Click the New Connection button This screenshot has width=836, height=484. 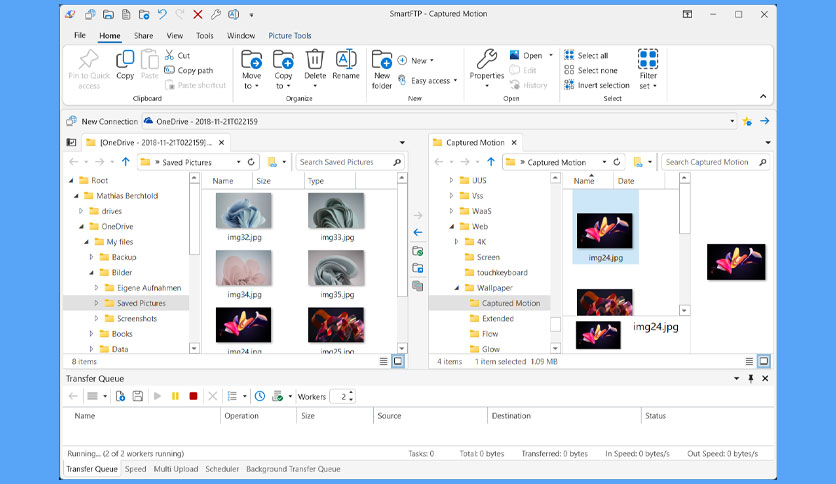102,122
